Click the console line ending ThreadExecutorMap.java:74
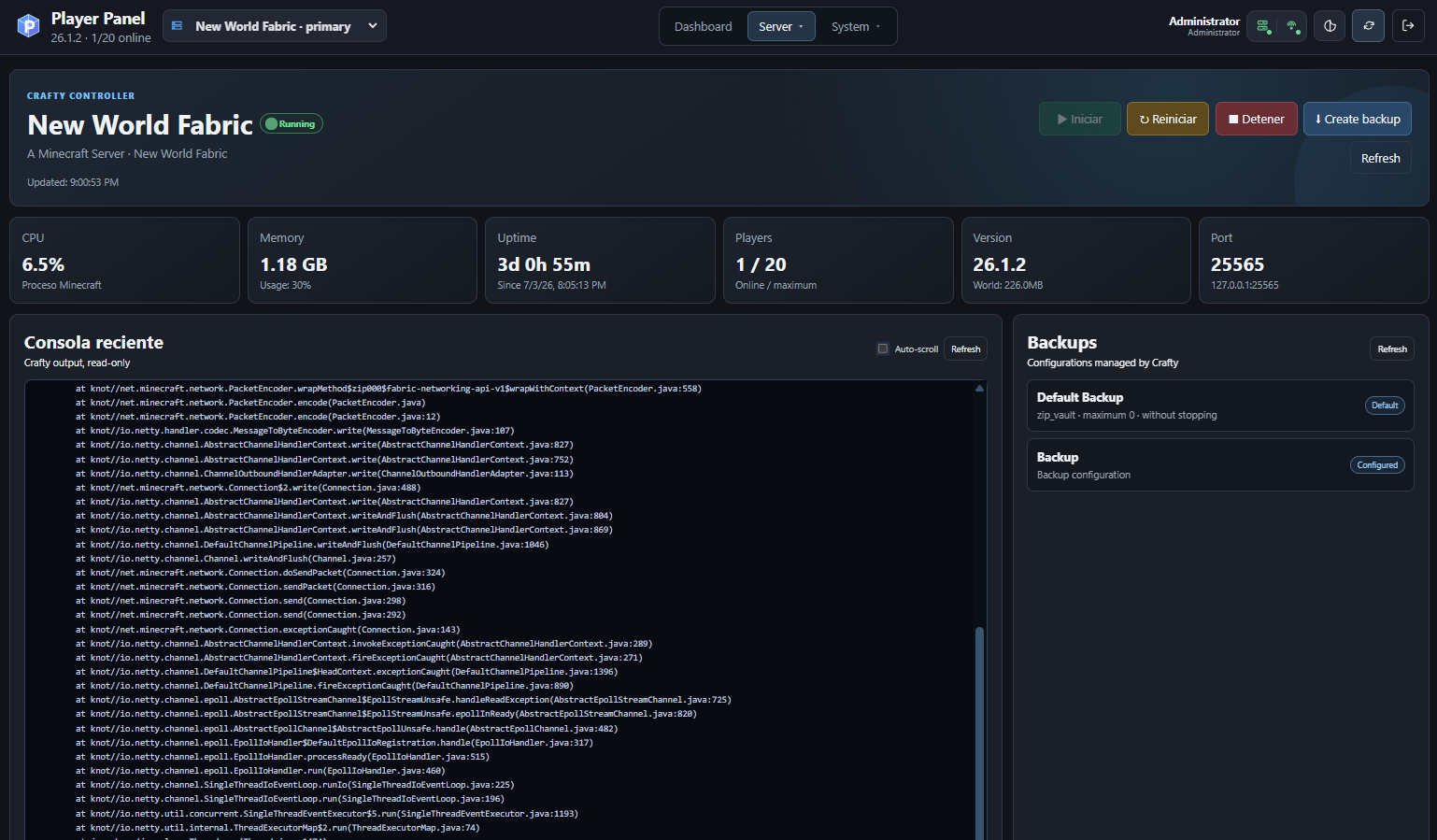The height and width of the screenshot is (840, 1437). pos(277,827)
